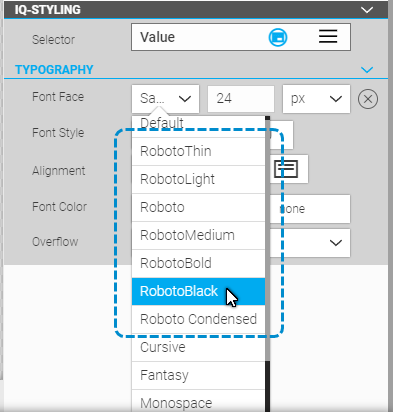
Task: Pick Fantasy from the font list
Action: (x=198, y=375)
